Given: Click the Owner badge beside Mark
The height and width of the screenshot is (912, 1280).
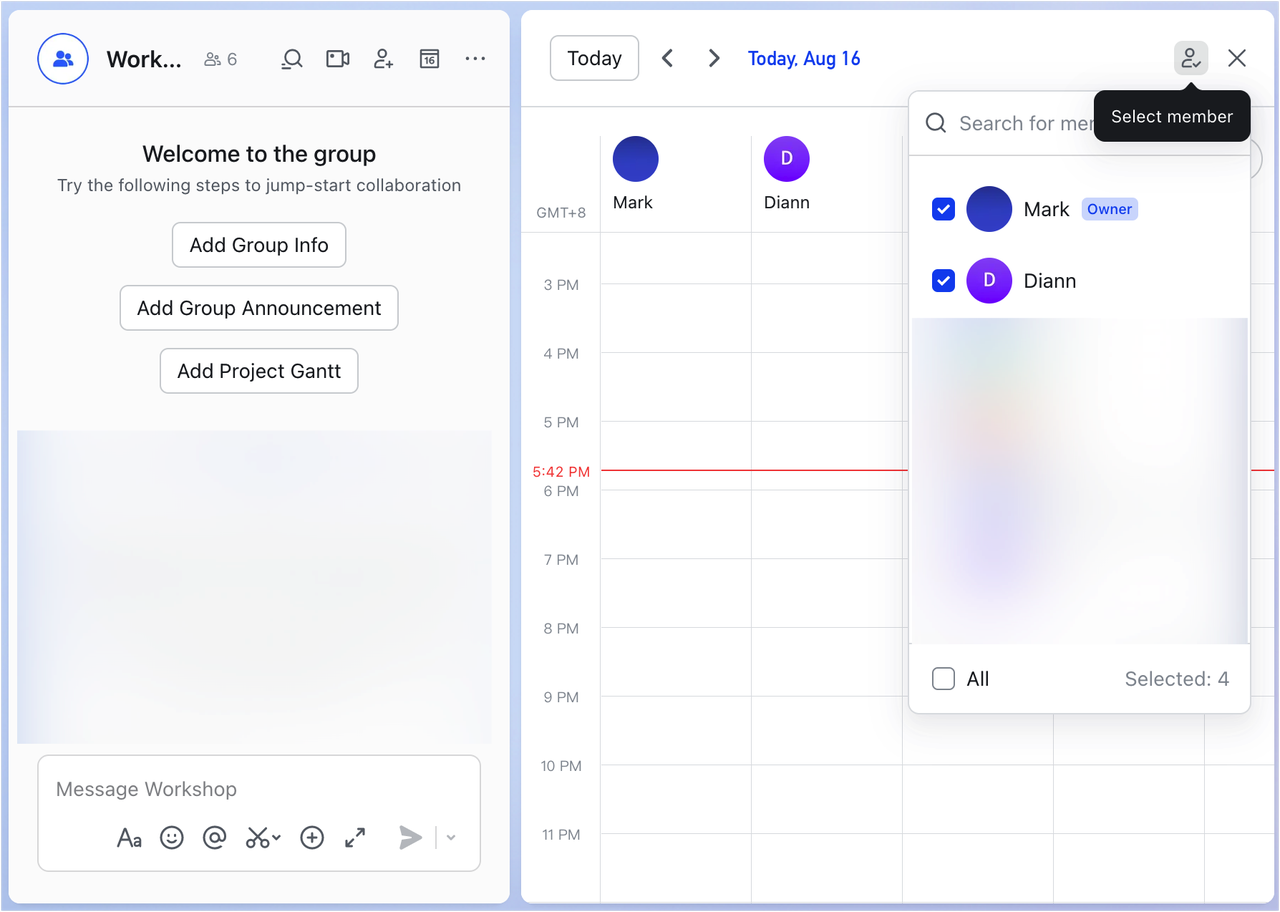Looking at the screenshot, I should (1110, 209).
